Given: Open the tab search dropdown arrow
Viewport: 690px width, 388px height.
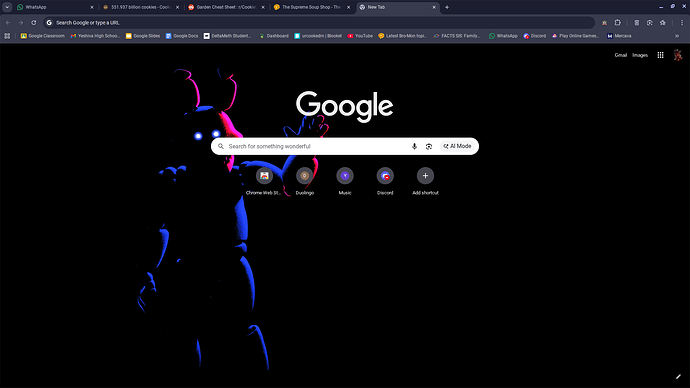Looking at the screenshot, I should pos(7,7).
